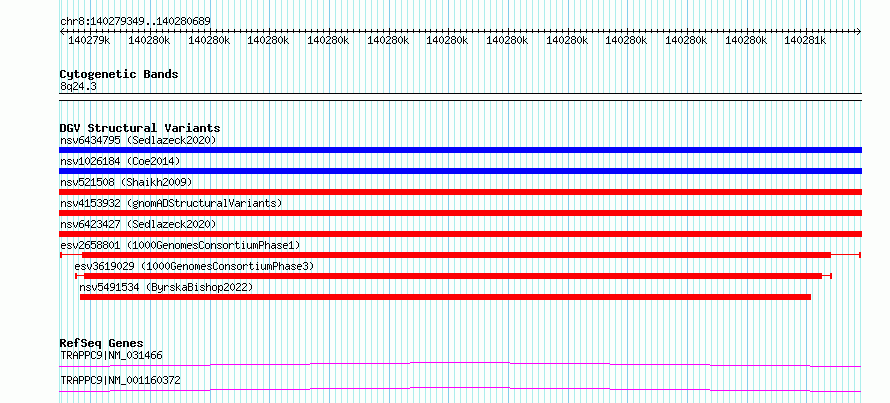Select the Cytogenetic Bands track title
The height and width of the screenshot is (403, 890).
tap(119, 74)
